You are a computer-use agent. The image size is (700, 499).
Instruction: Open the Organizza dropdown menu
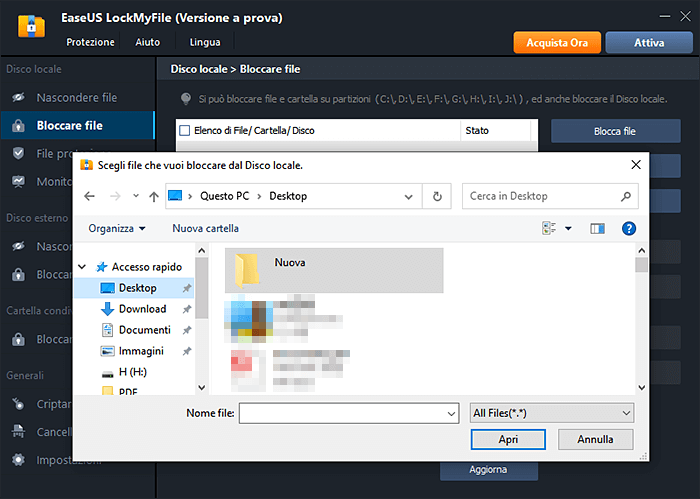tap(117, 229)
